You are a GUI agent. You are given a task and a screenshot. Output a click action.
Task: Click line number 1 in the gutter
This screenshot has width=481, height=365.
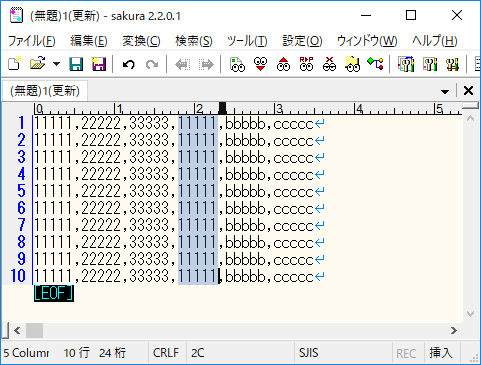[x=21, y=123]
